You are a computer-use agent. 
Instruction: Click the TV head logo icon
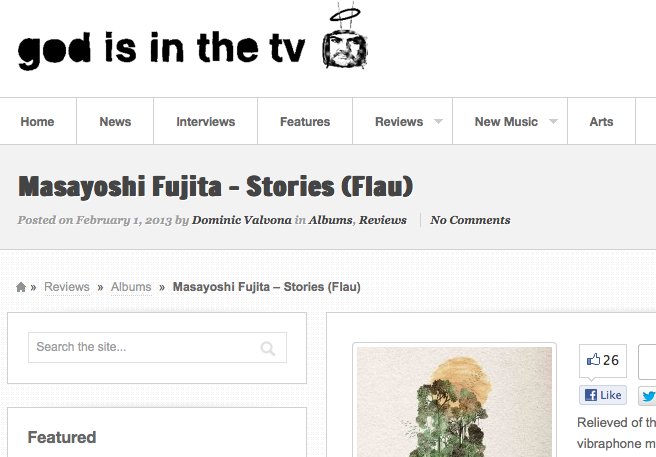345,37
